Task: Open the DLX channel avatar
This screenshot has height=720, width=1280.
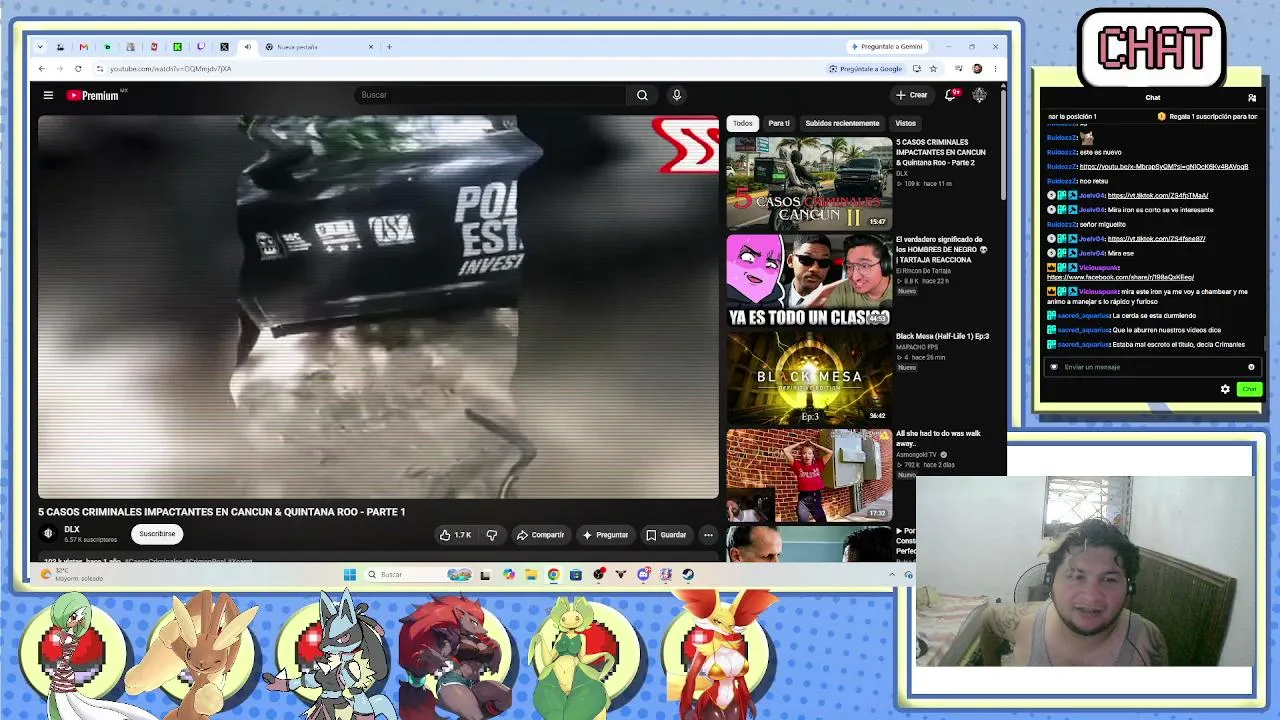Action: (x=48, y=534)
